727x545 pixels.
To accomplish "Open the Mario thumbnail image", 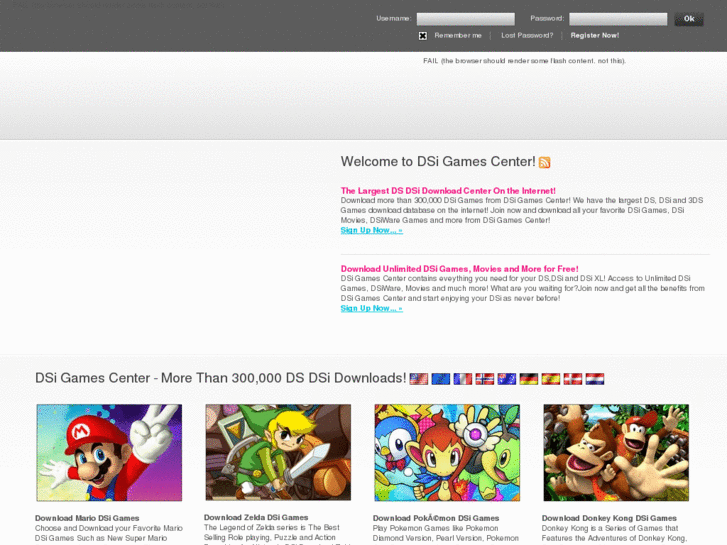I will (x=109, y=453).
